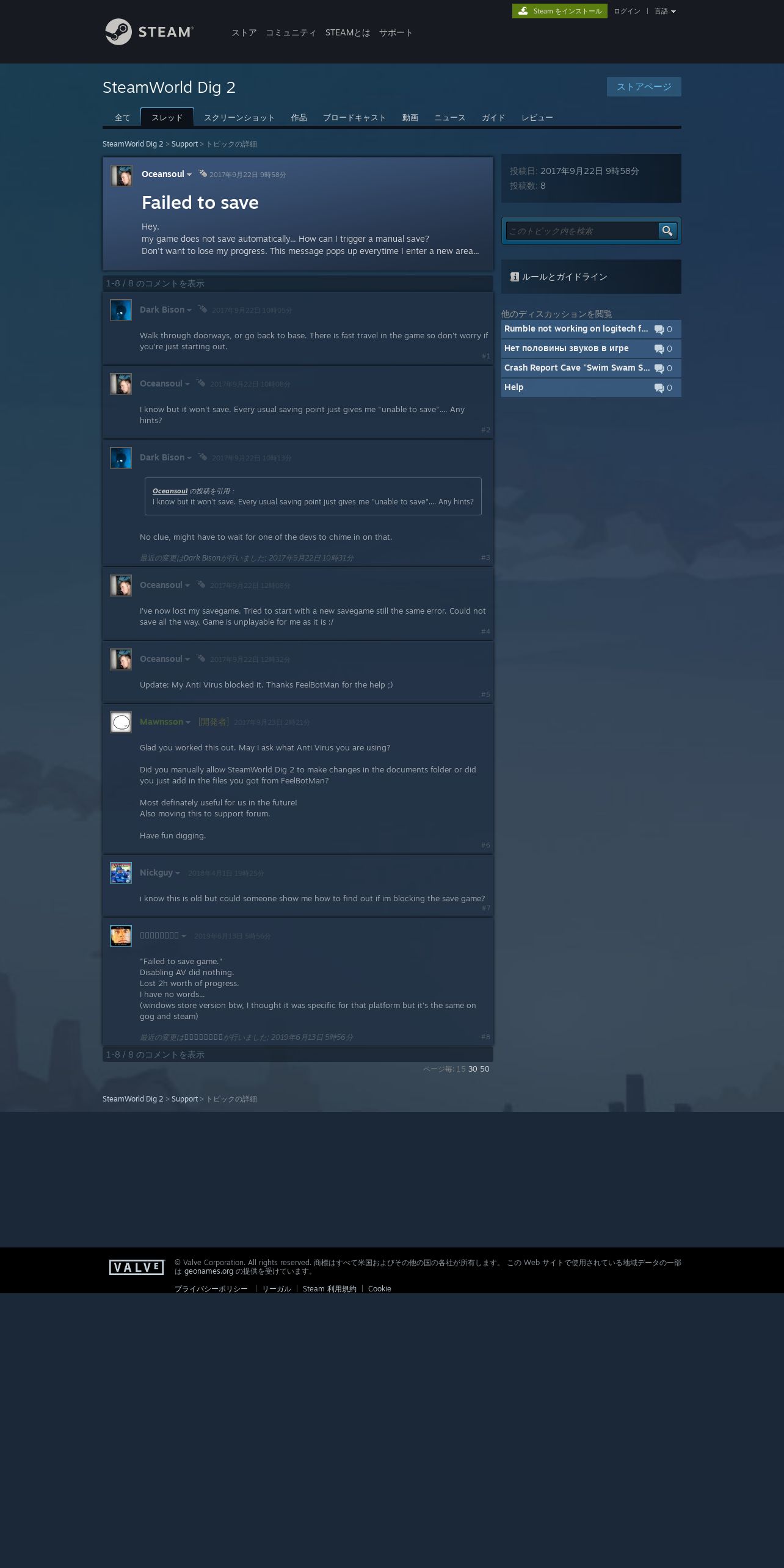This screenshot has height=1568, width=784.
Task: Click Support in the top breadcrumb
Action: [184, 144]
